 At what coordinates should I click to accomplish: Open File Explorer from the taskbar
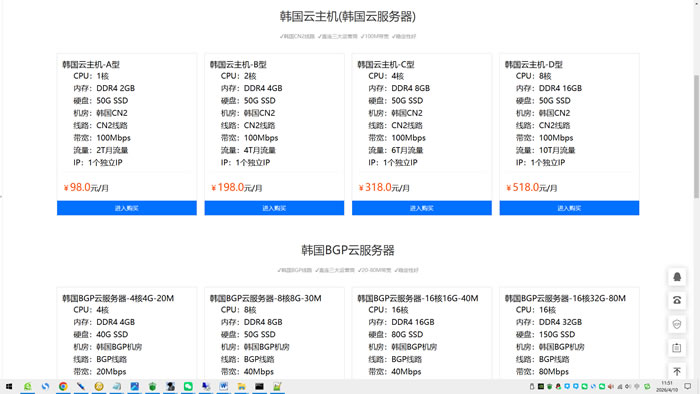pos(242,386)
